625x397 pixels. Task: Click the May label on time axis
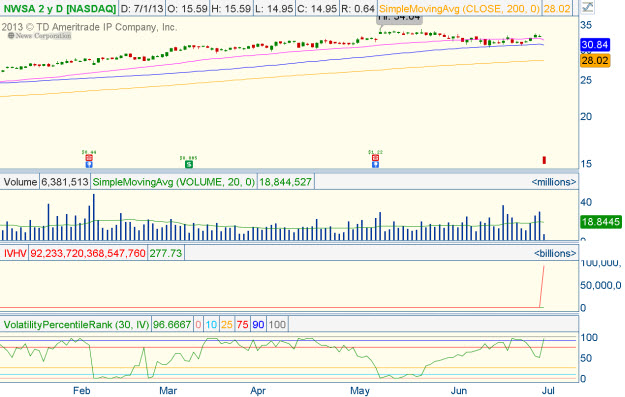click(x=360, y=391)
